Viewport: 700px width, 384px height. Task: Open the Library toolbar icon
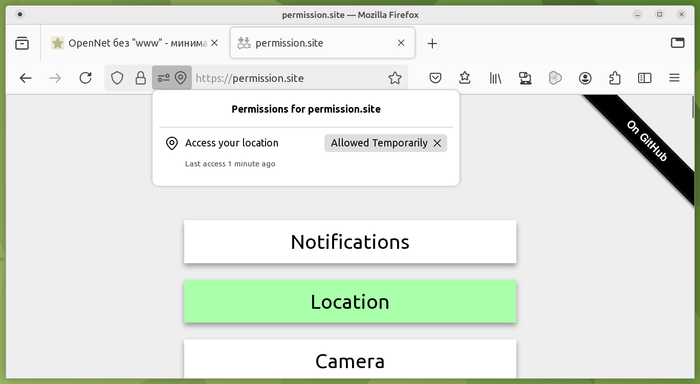495,78
